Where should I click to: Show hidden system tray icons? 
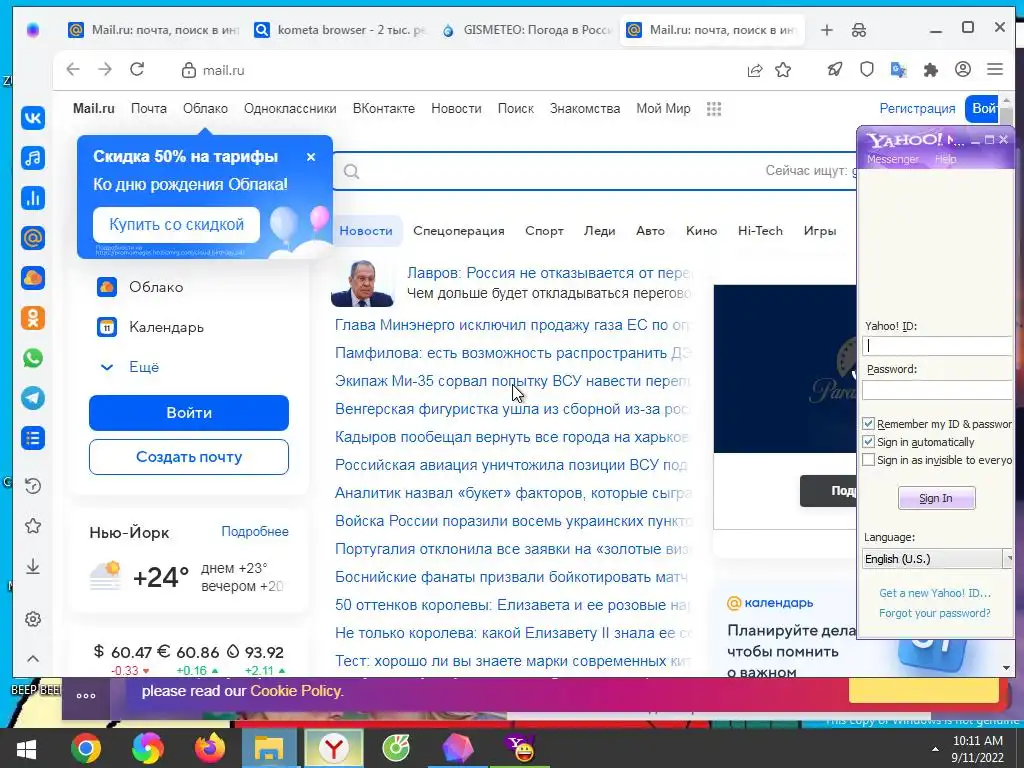click(x=935, y=748)
